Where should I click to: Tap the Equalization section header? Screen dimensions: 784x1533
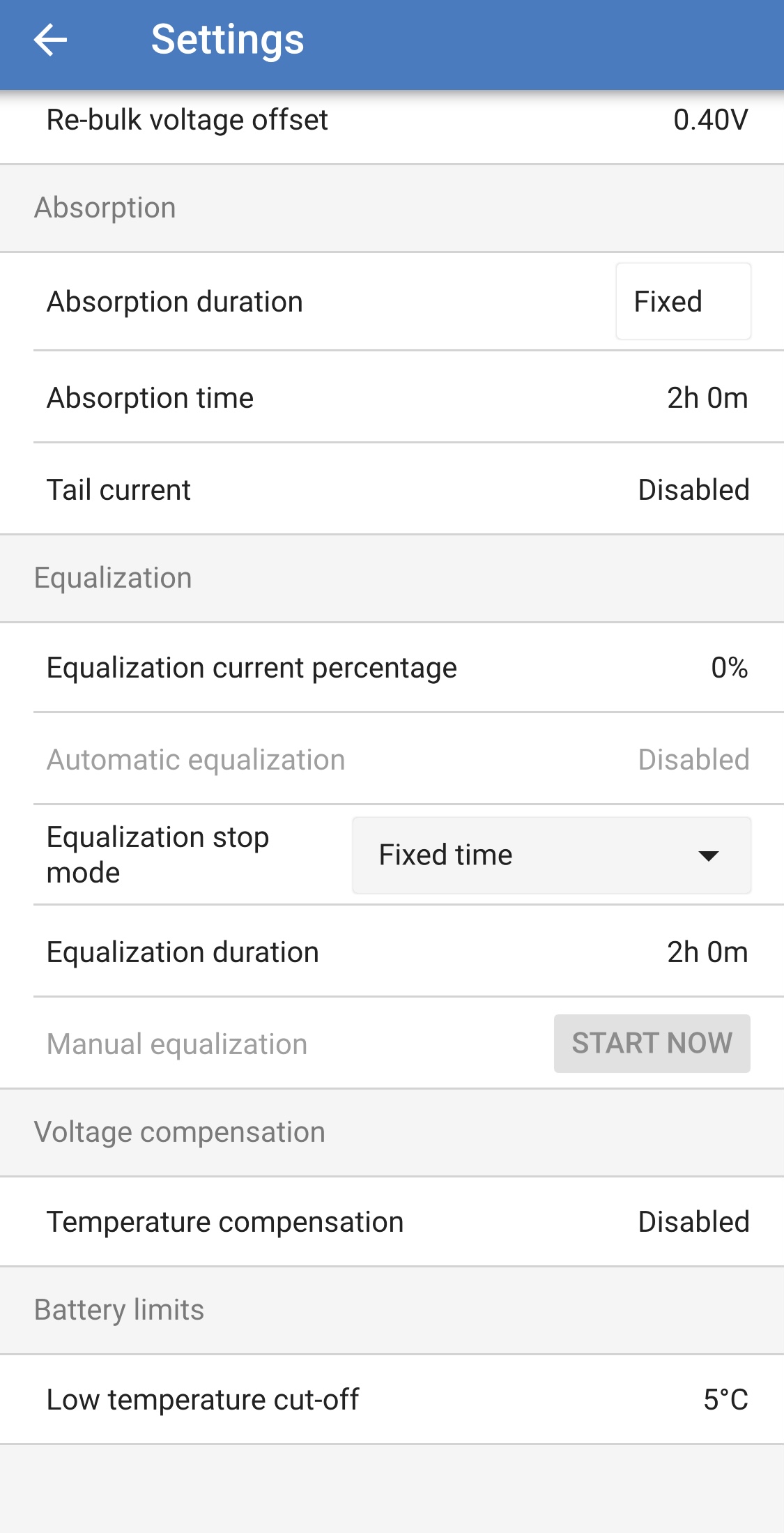[x=113, y=578]
